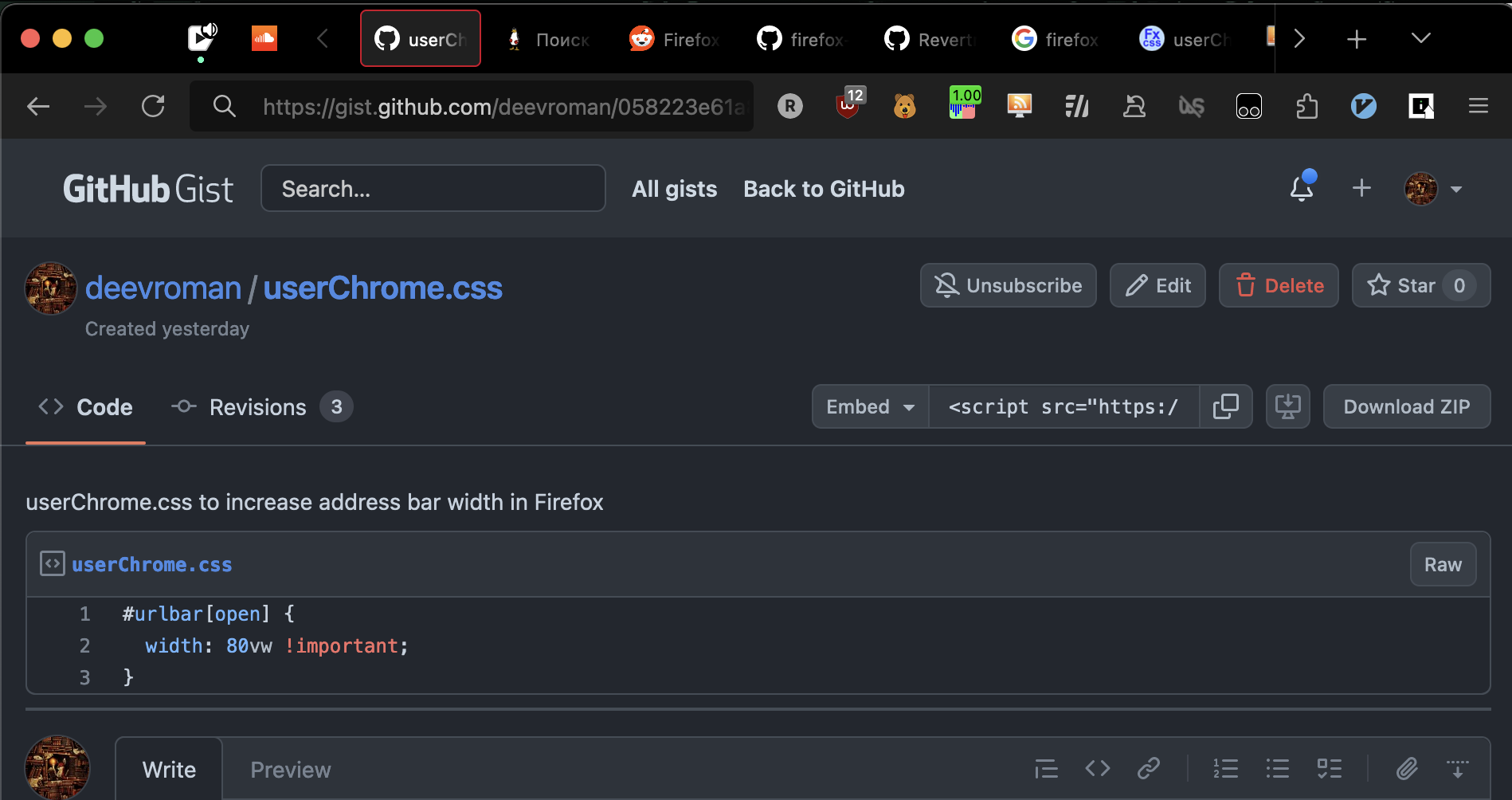Screen dimensions: 1512x800
Task: Expand the Embed dropdown
Action: pyautogui.click(x=871, y=406)
